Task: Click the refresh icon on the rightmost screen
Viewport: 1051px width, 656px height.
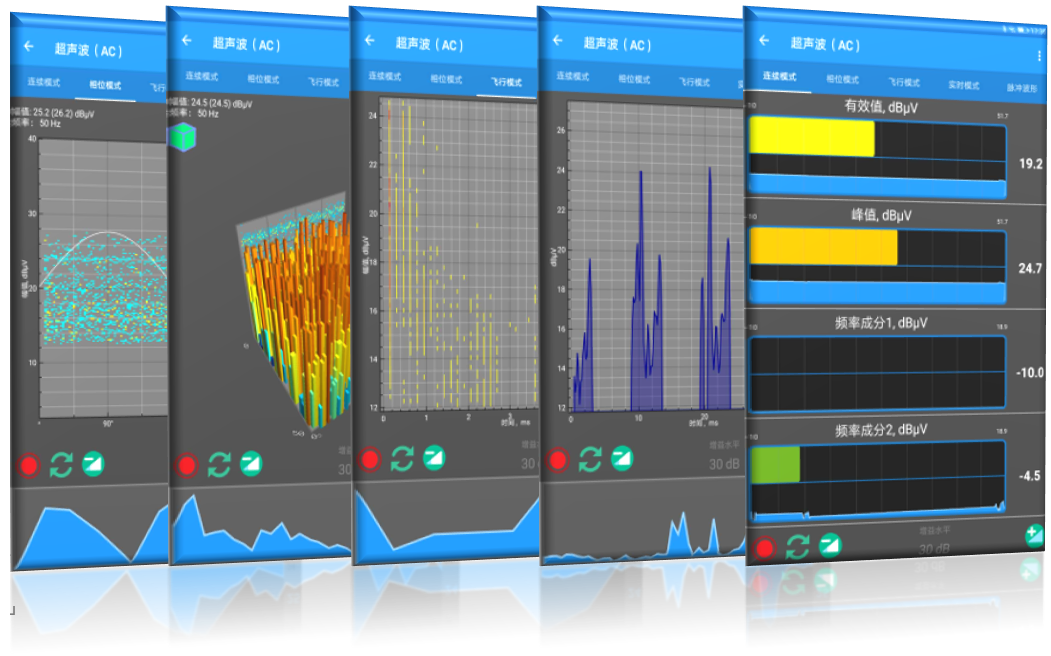Action: [x=797, y=546]
